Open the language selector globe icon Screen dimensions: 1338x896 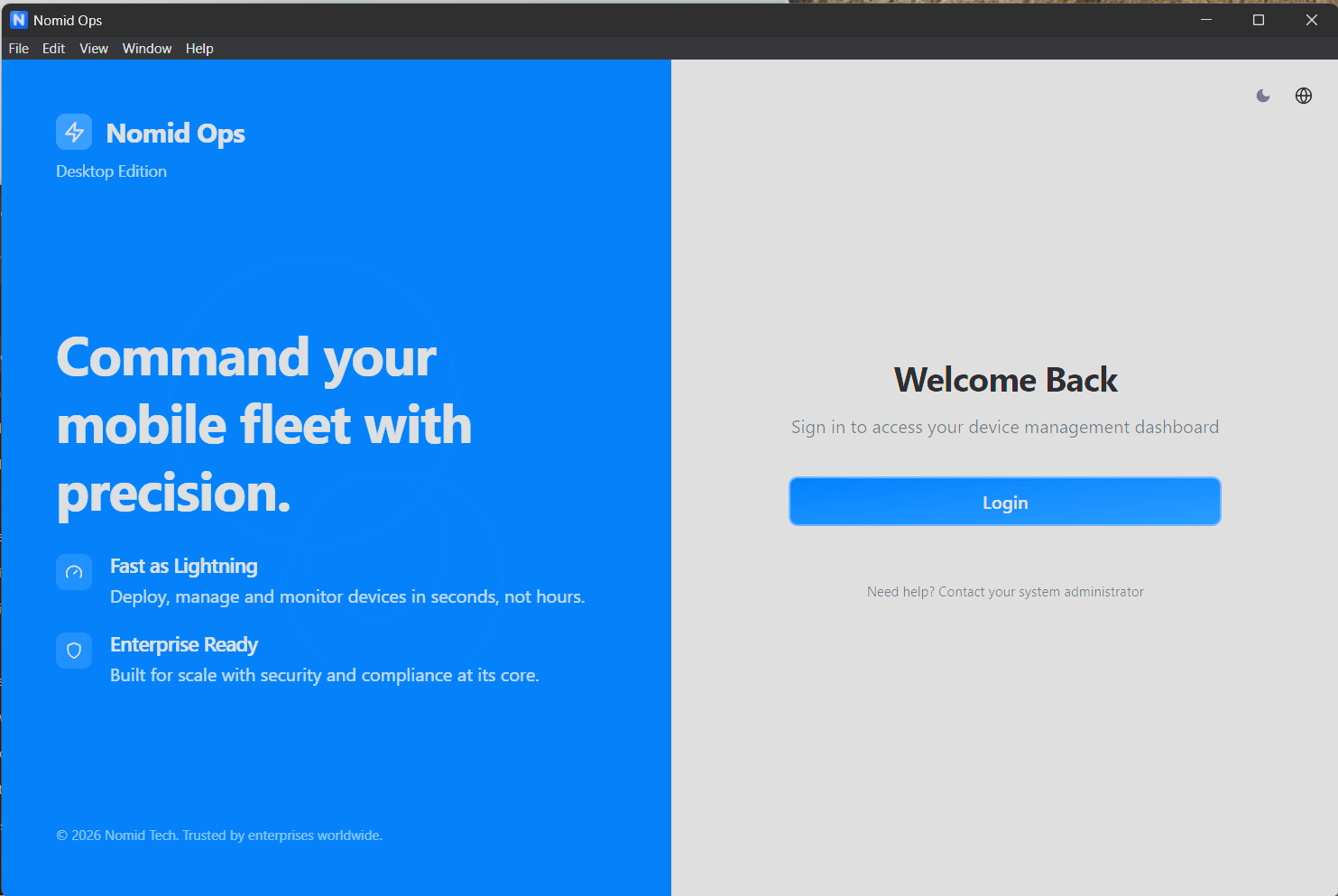1304,96
